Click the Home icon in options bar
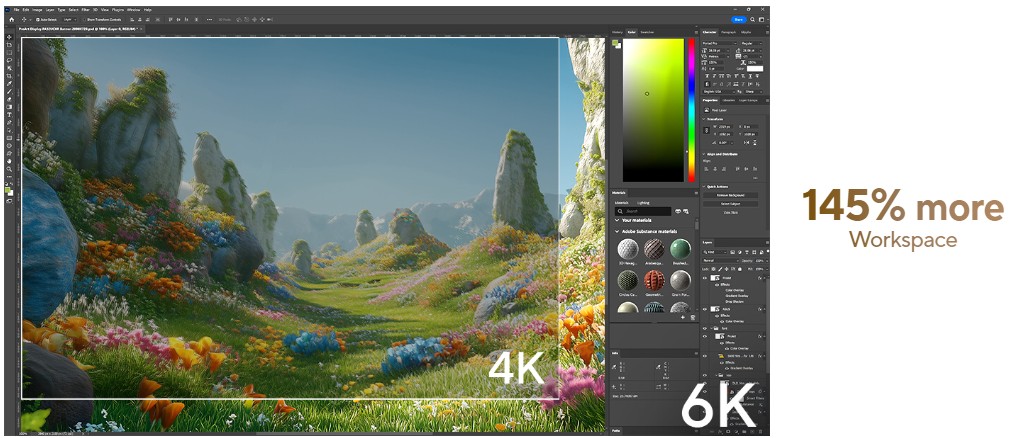The height and width of the screenshot is (438, 1029). coord(11,19)
